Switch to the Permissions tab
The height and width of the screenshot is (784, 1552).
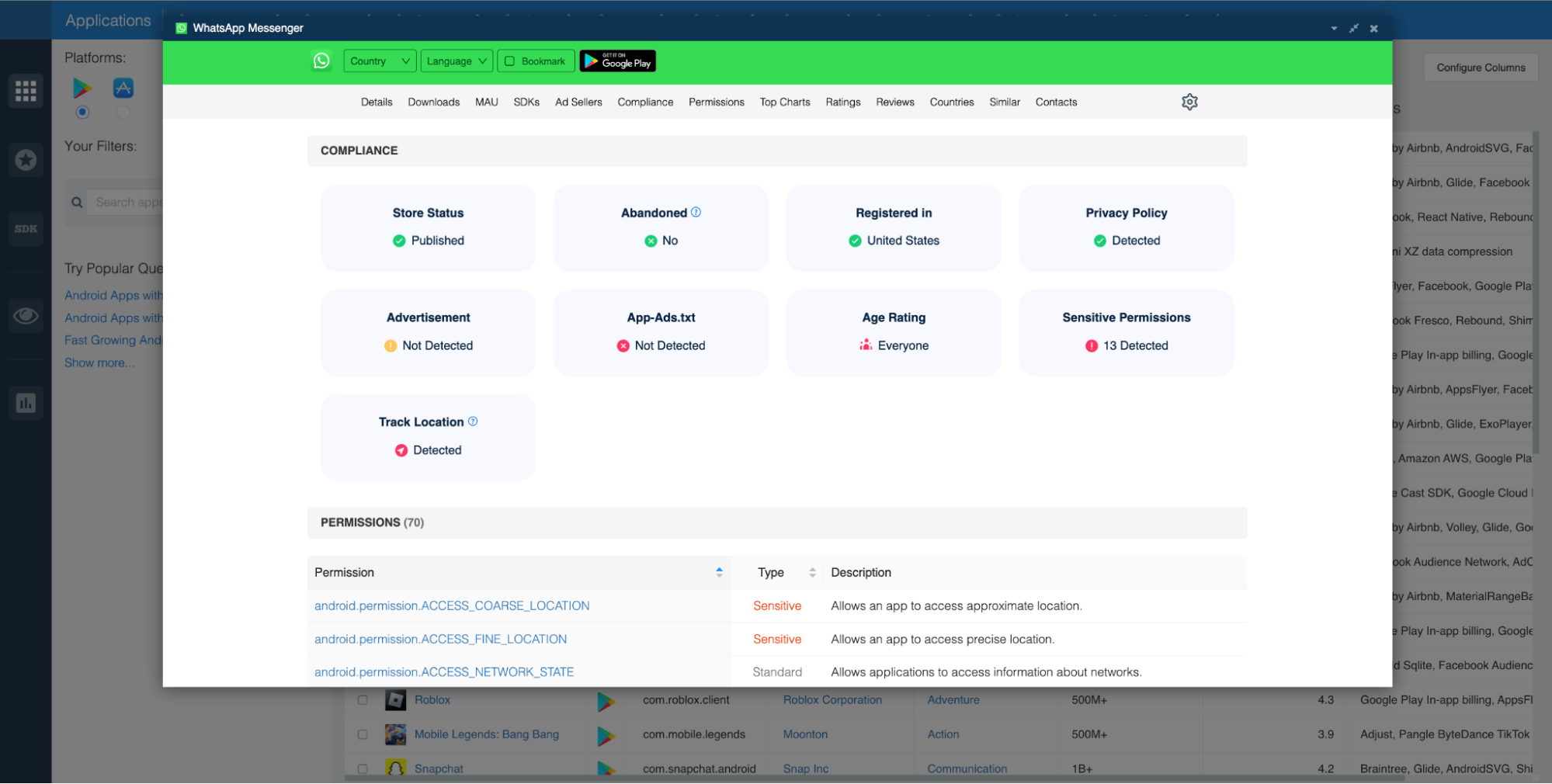(x=717, y=102)
